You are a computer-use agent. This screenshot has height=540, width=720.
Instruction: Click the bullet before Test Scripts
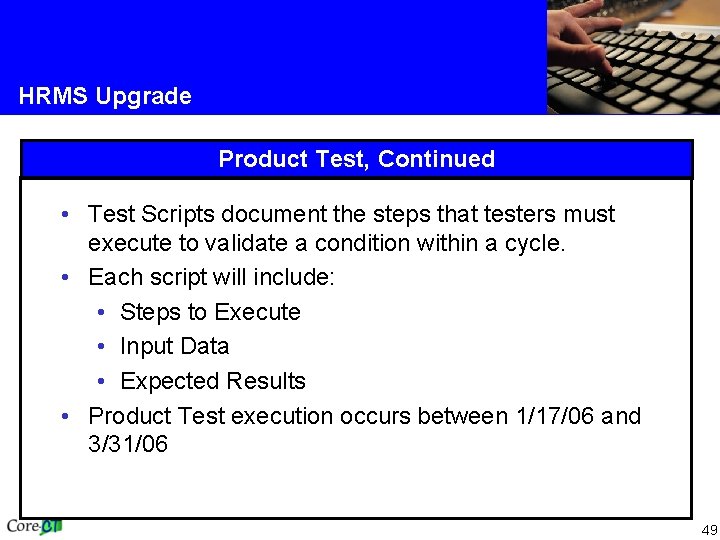(64, 215)
